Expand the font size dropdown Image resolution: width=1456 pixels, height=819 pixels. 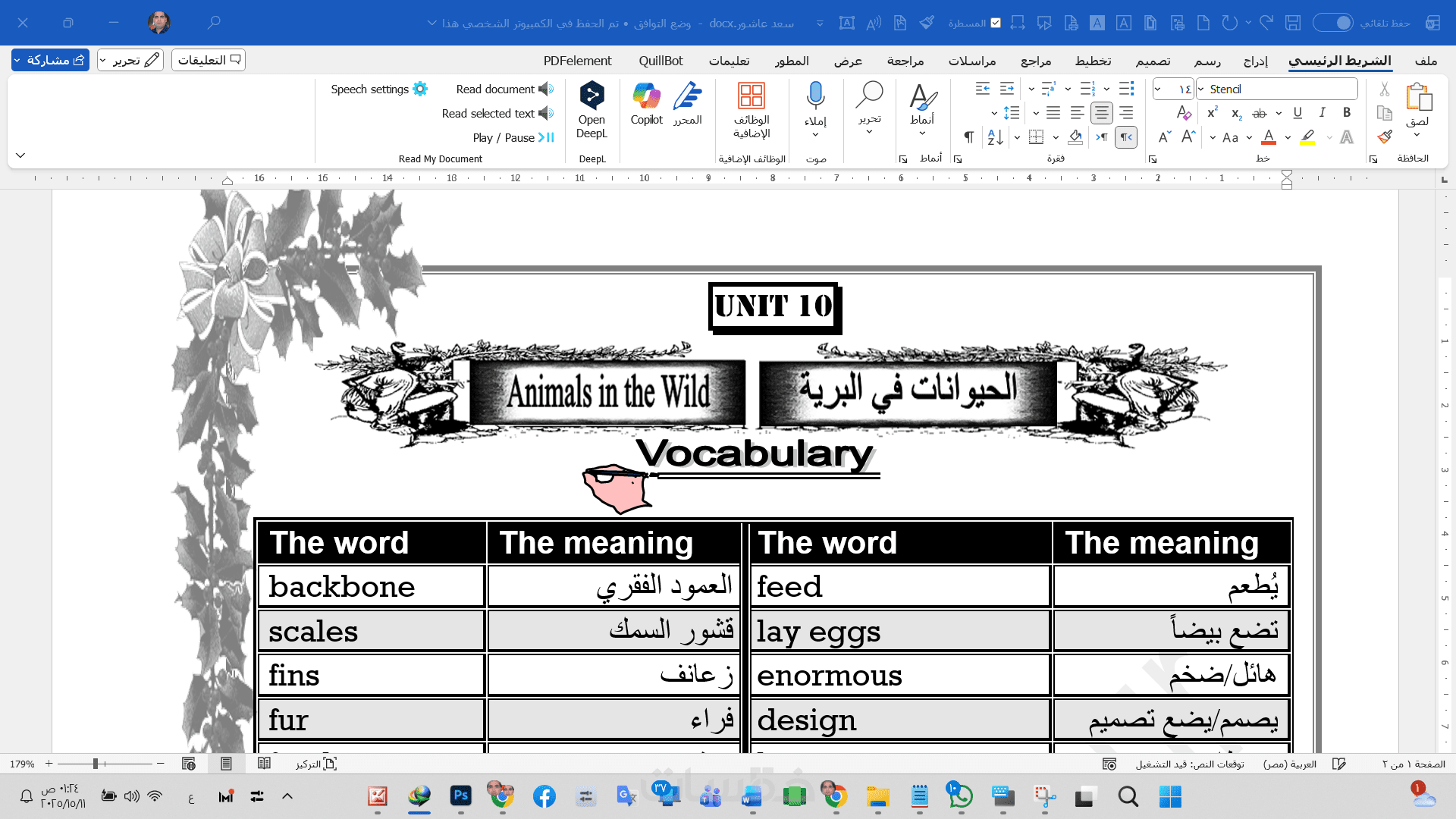pos(1158,89)
